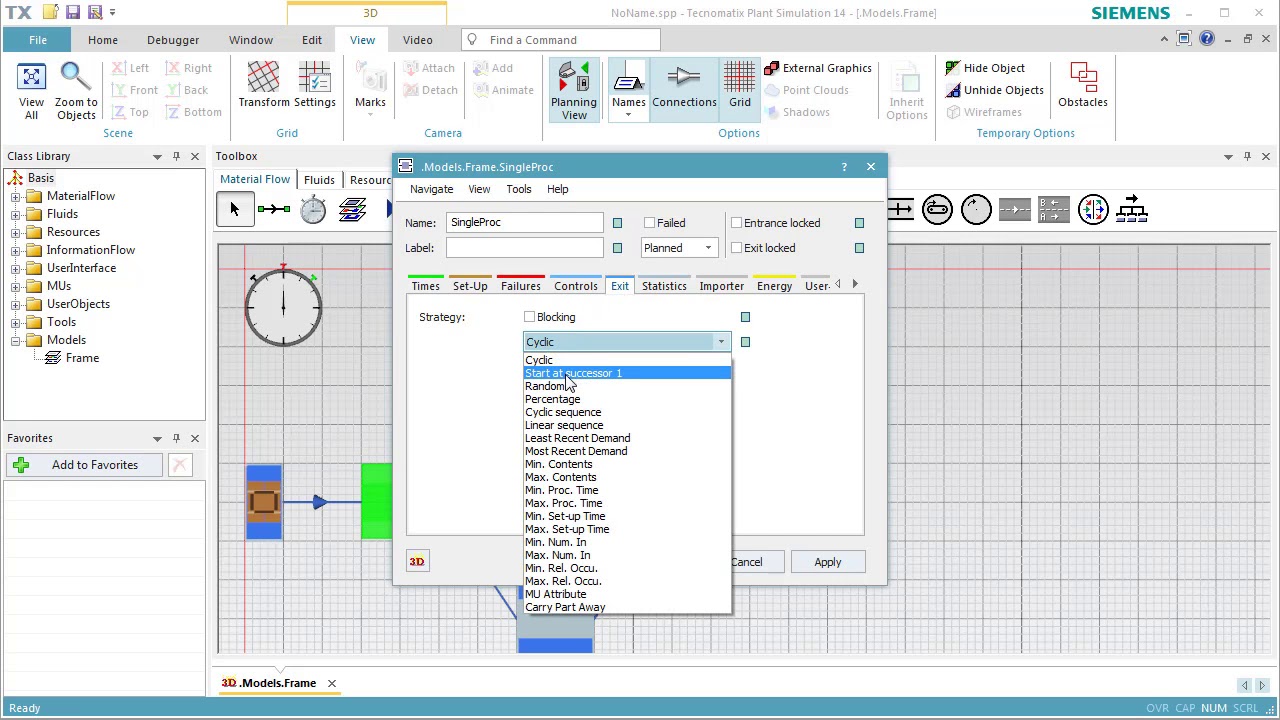Expand the MaterialFlow folder in tree

tap(16, 196)
